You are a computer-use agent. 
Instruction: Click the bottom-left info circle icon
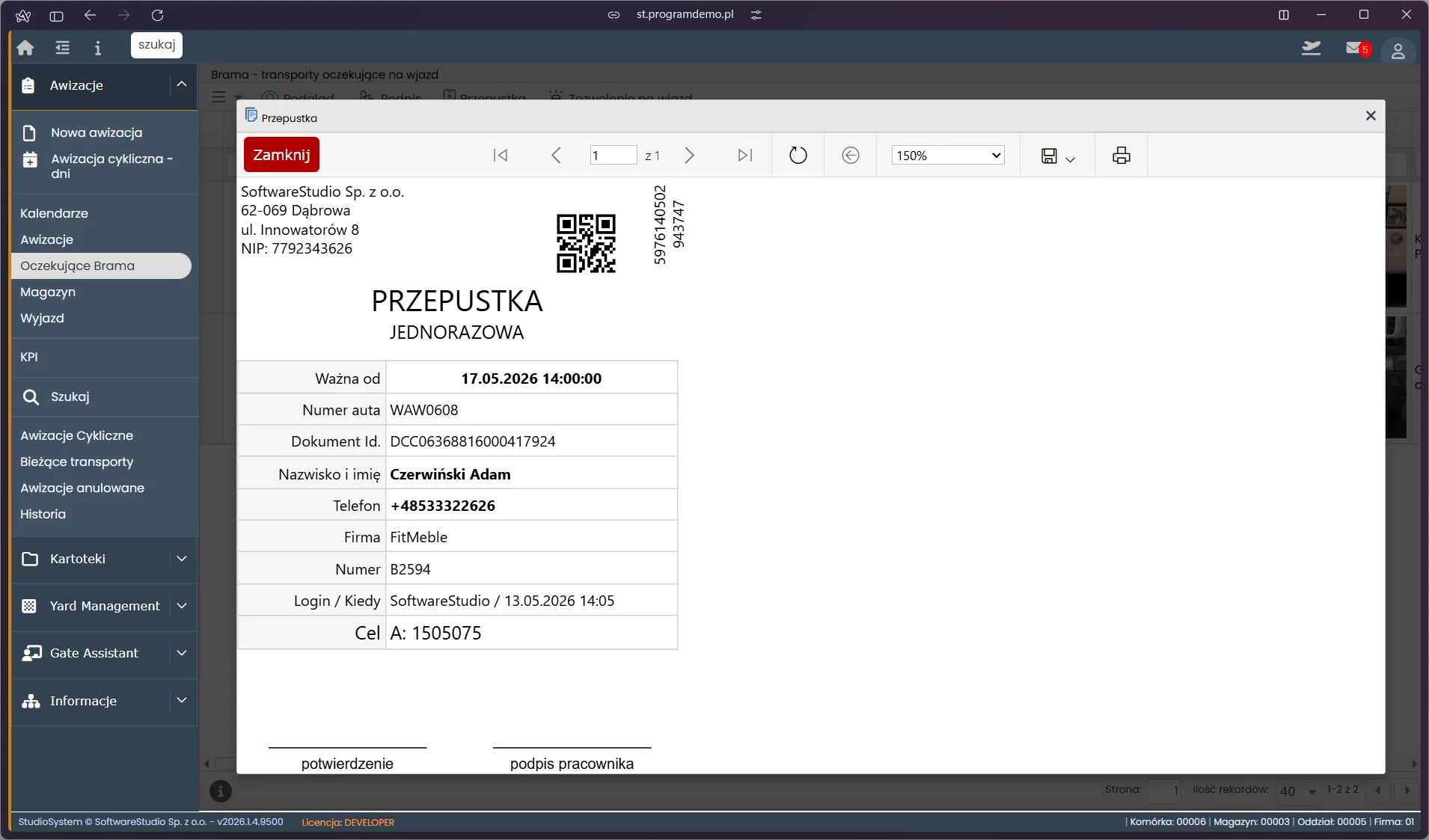click(x=220, y=791)
